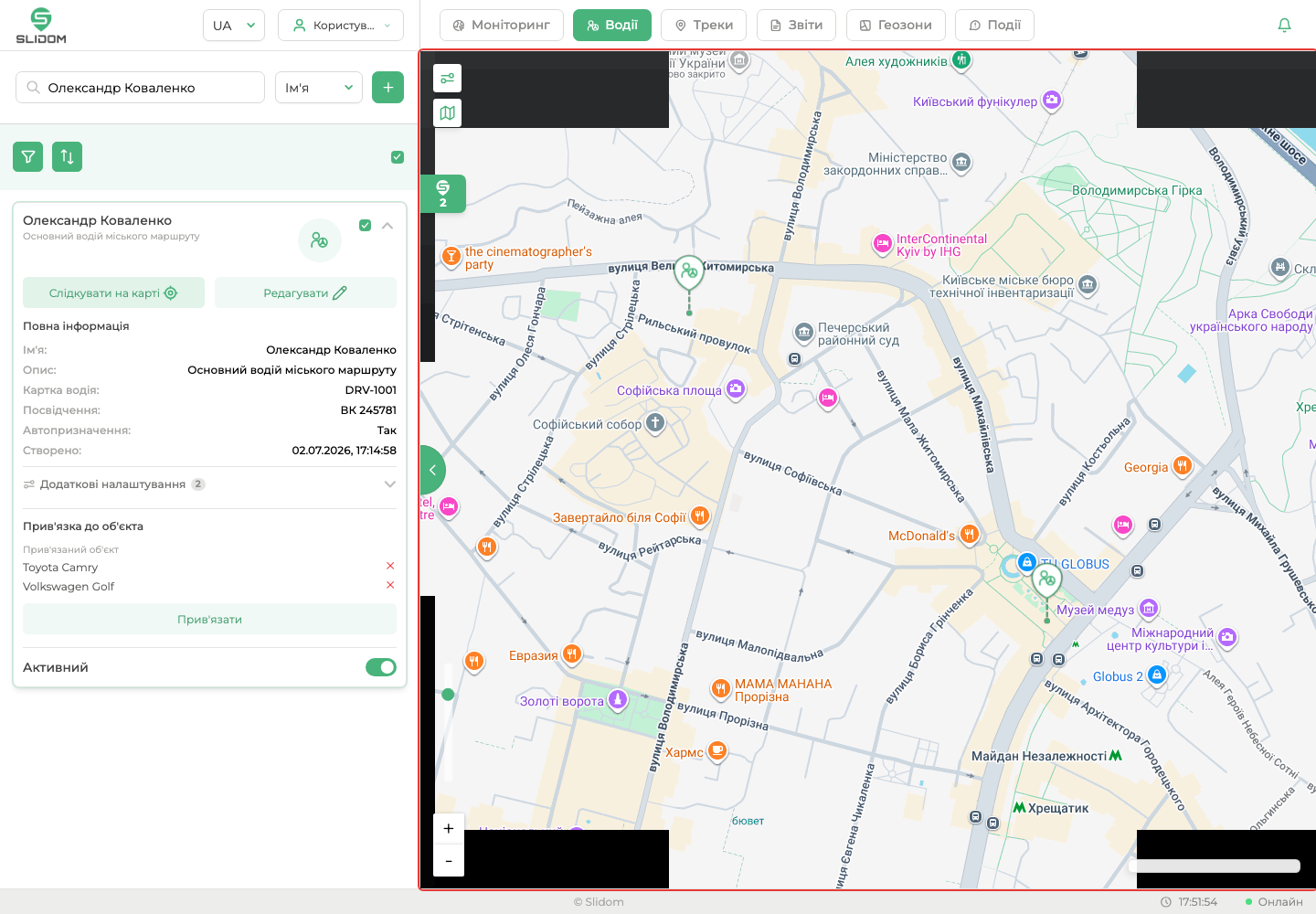Viewport: 1316px width, 914px height.
Task: Click driver marker near TU GLOBUS
Action: 1047,579
